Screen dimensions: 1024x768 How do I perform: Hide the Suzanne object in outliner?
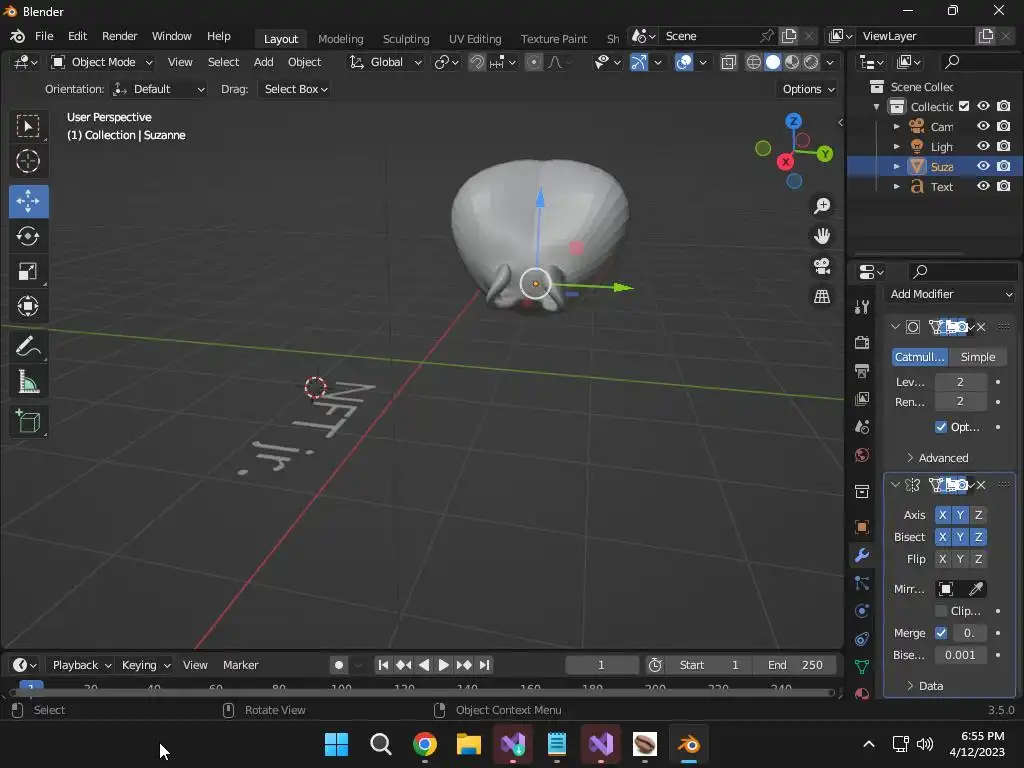pos(984,166)
